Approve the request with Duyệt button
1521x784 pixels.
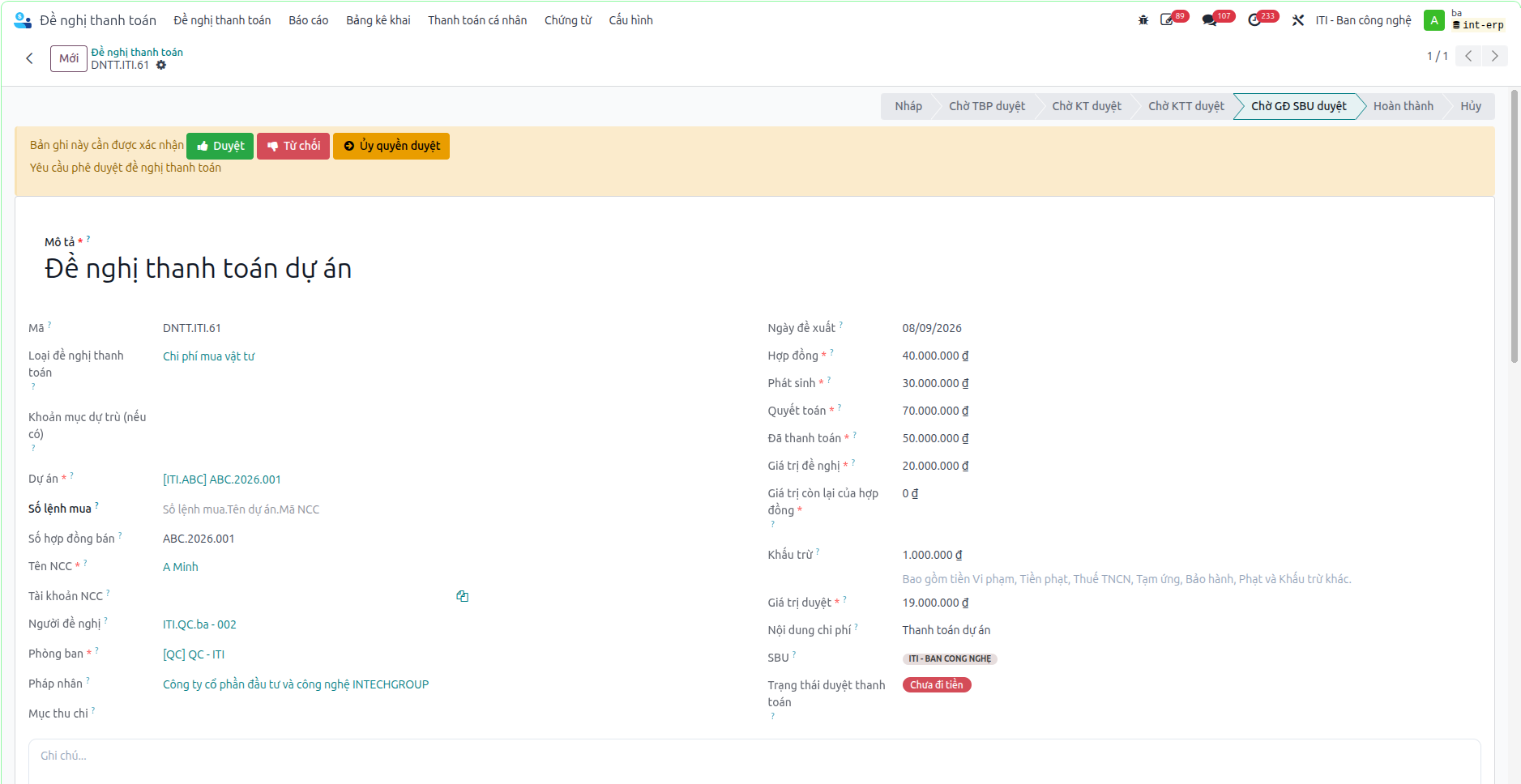pos(220,146)
